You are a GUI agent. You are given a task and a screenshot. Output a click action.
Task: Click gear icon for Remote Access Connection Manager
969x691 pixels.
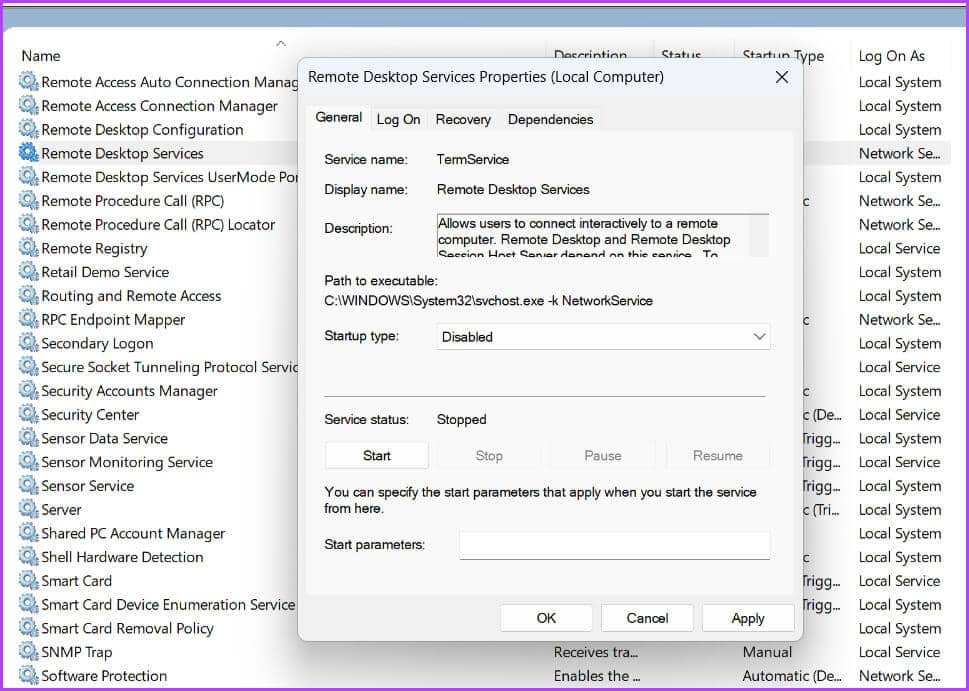(x=28, y=106)
